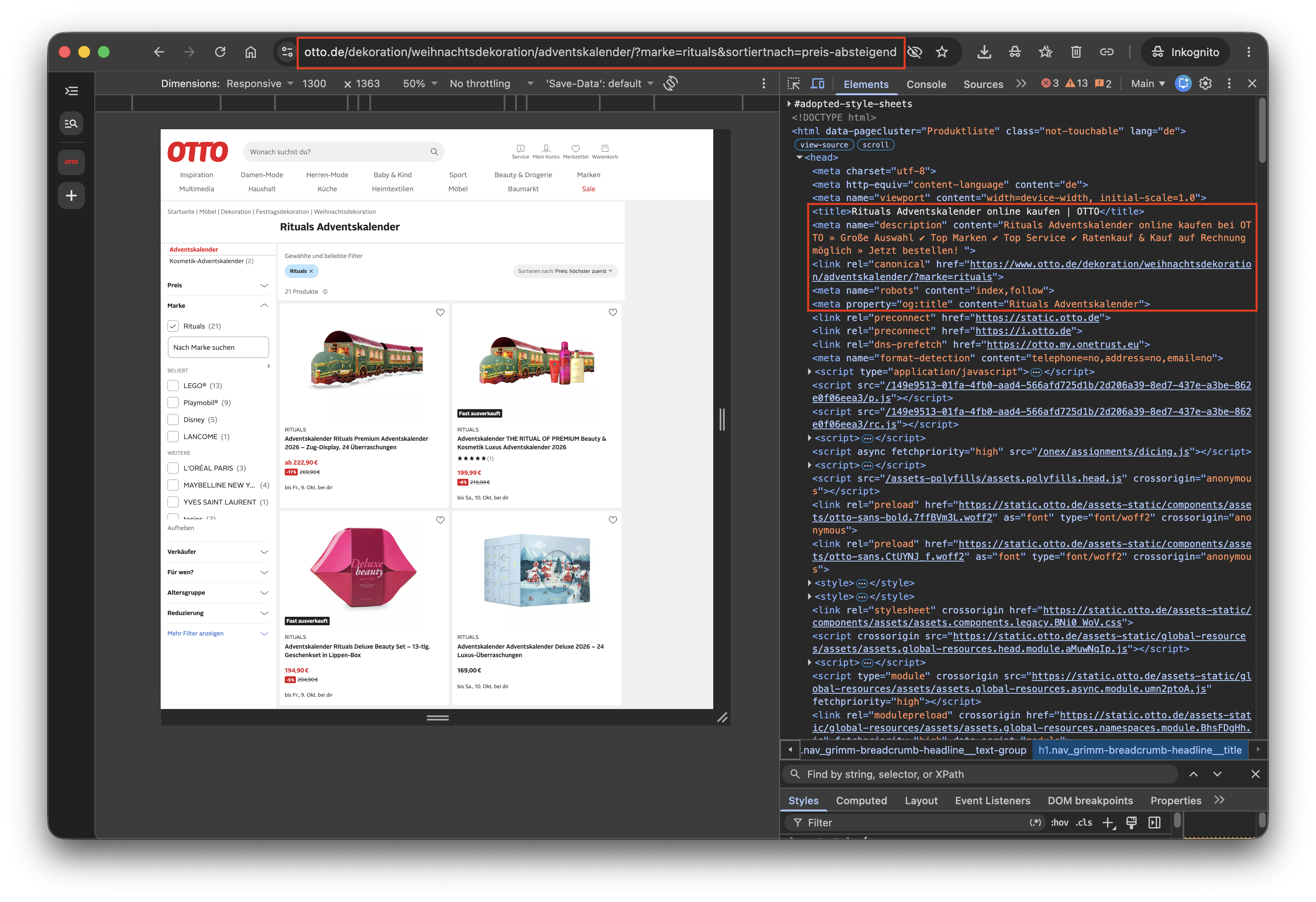The height and width of the screenshot is (902, 1316).
Task: Expand the Preis filter section
Action: click(218, 285)
